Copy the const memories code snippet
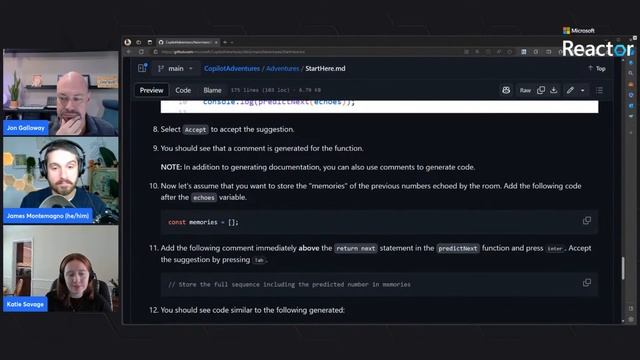This screenshot has height=360, width=640. click(x=587, y=221)
